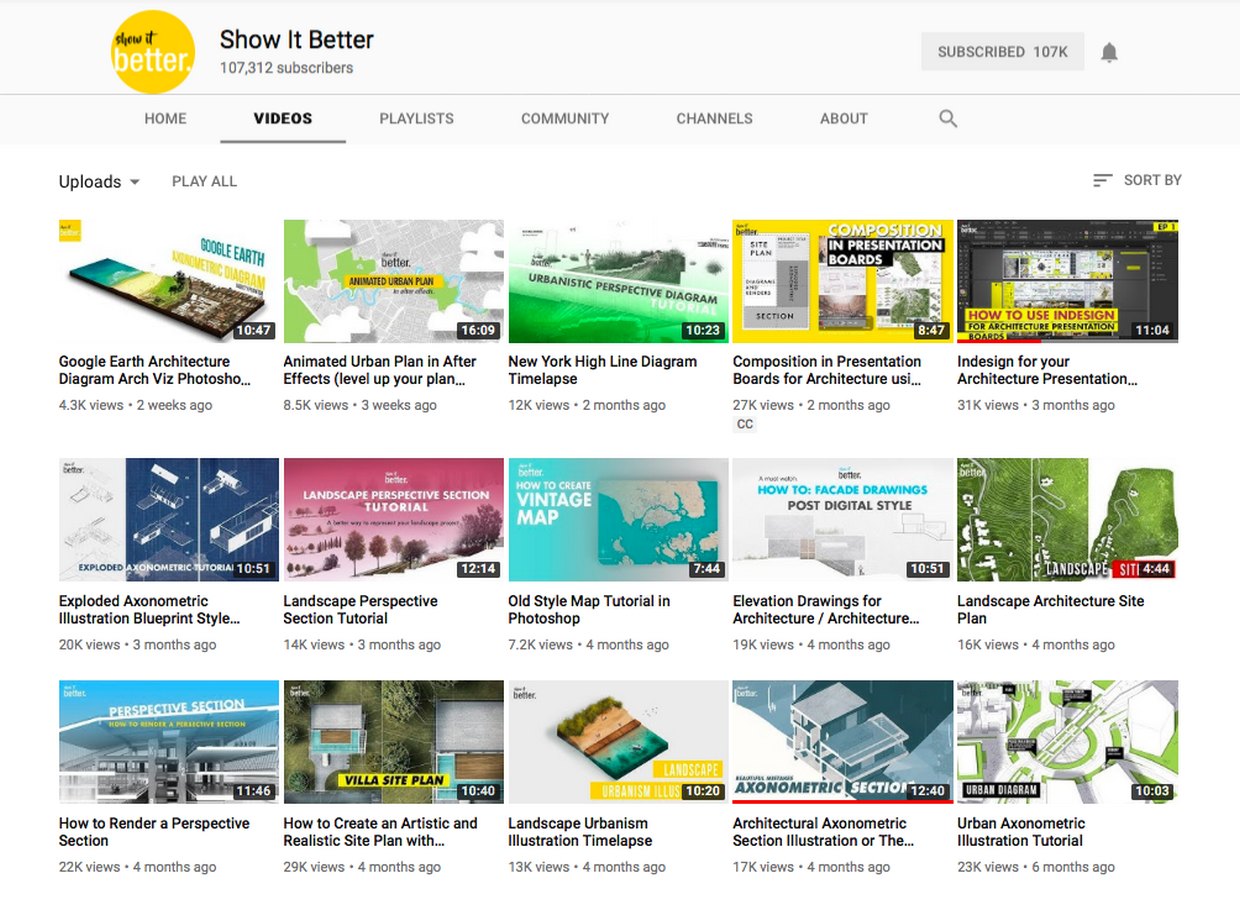The width and height of the screenshot is (1240, 900).
Task: Open Urban Diagram thumbnail
Action: [1067, 742]
